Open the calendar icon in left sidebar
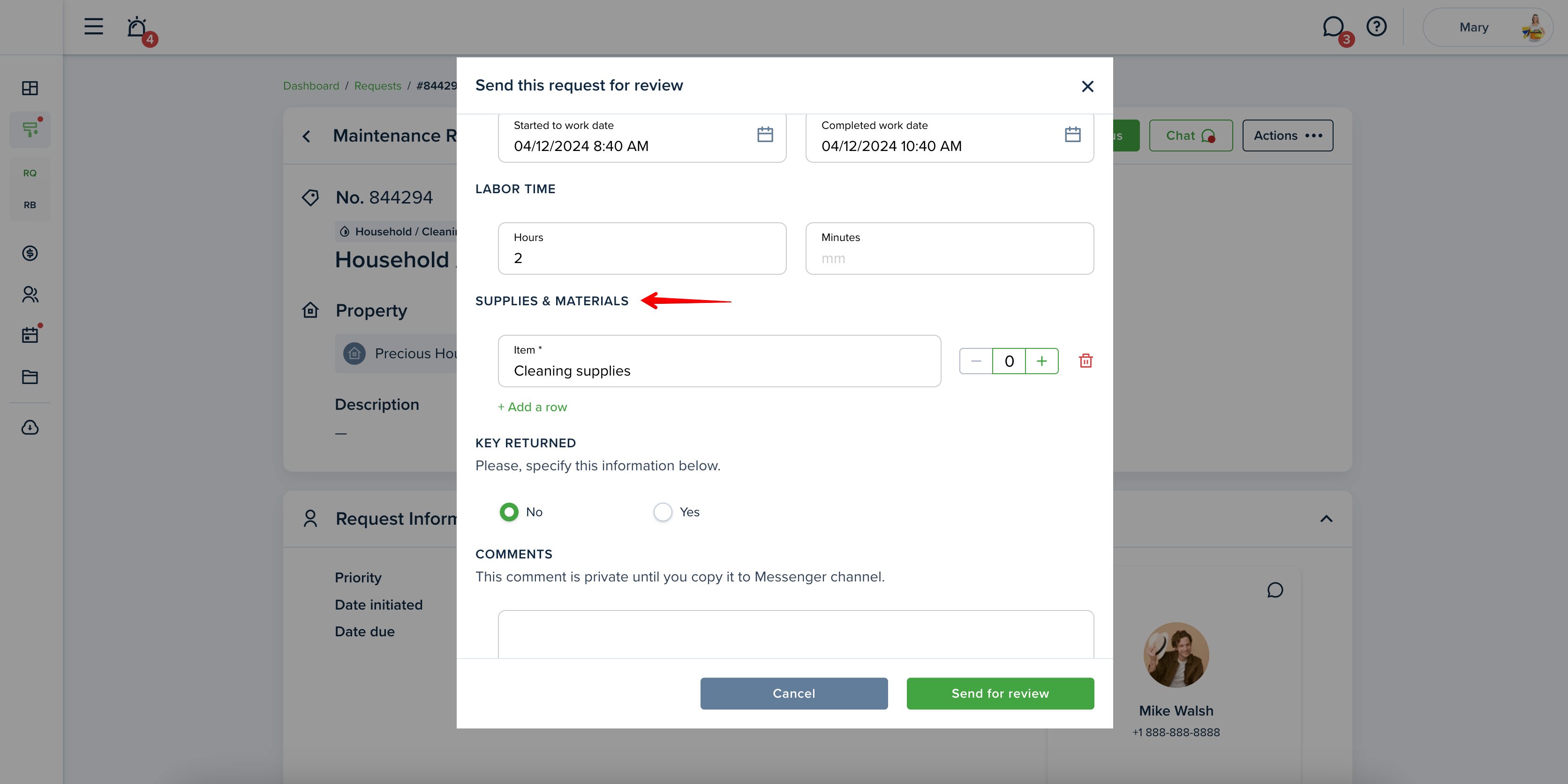 click(30, 335)
